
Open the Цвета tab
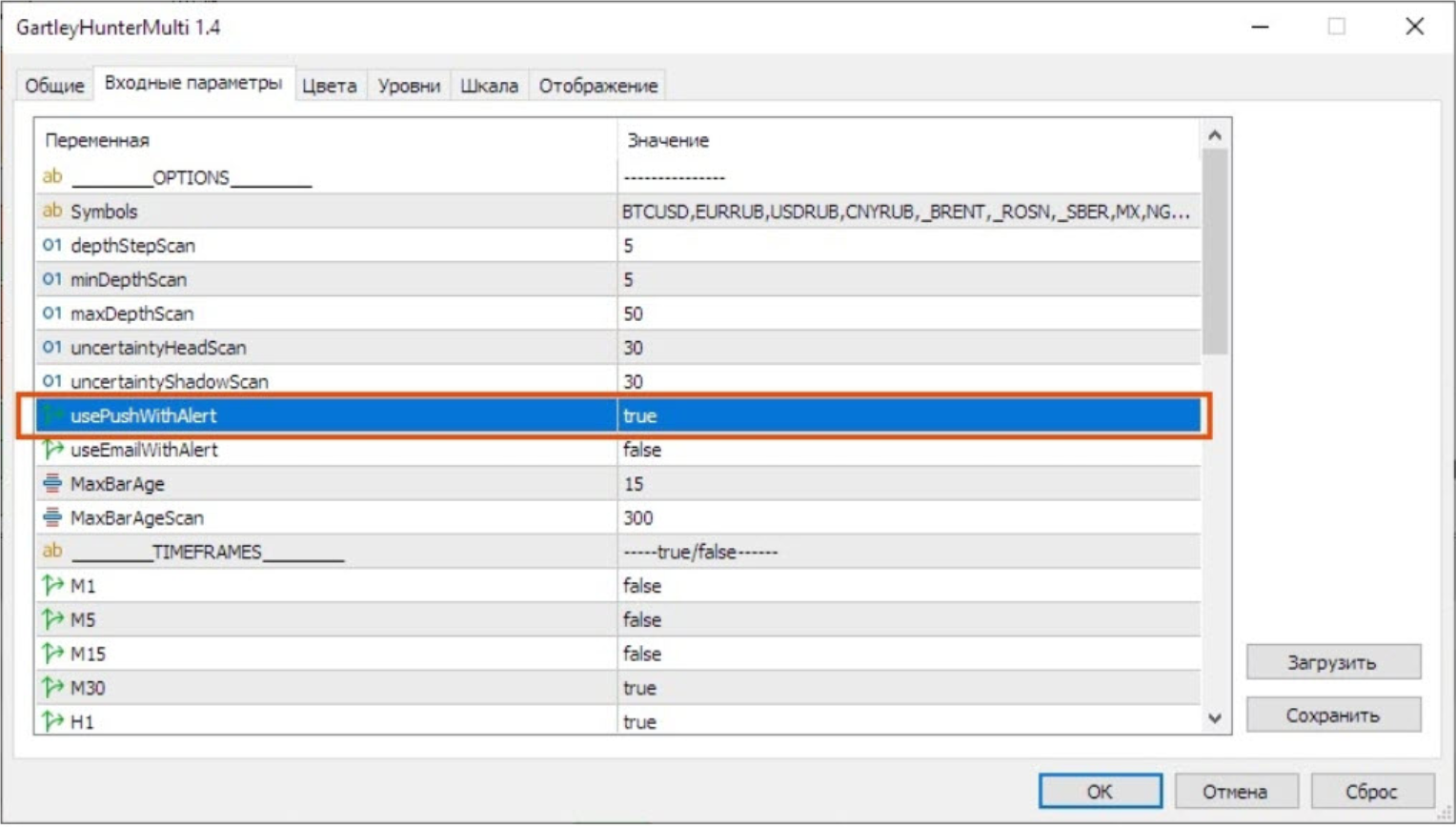click(x=330, y=86)
